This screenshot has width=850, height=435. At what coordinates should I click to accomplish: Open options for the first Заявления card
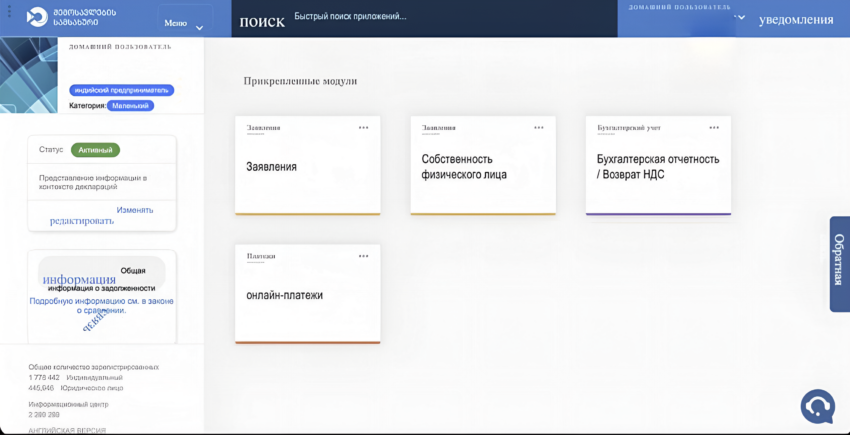[x=364, y=128]
